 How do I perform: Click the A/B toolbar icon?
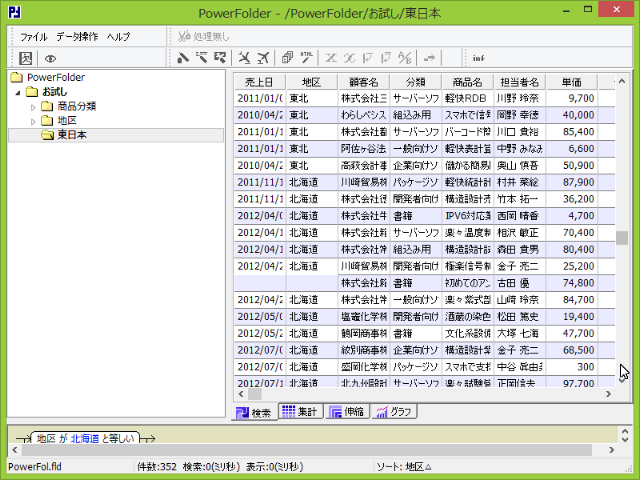pyautogui.click(x=404, y=58)
